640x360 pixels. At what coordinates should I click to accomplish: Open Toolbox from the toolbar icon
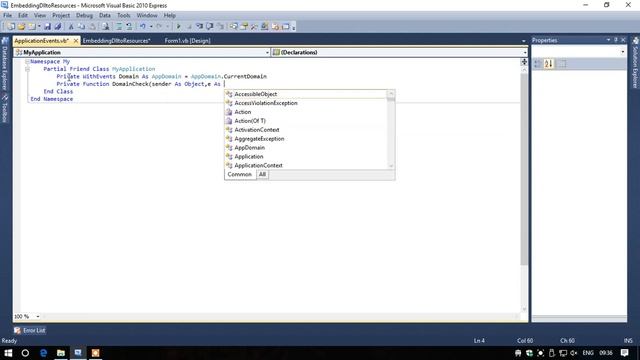254,27
